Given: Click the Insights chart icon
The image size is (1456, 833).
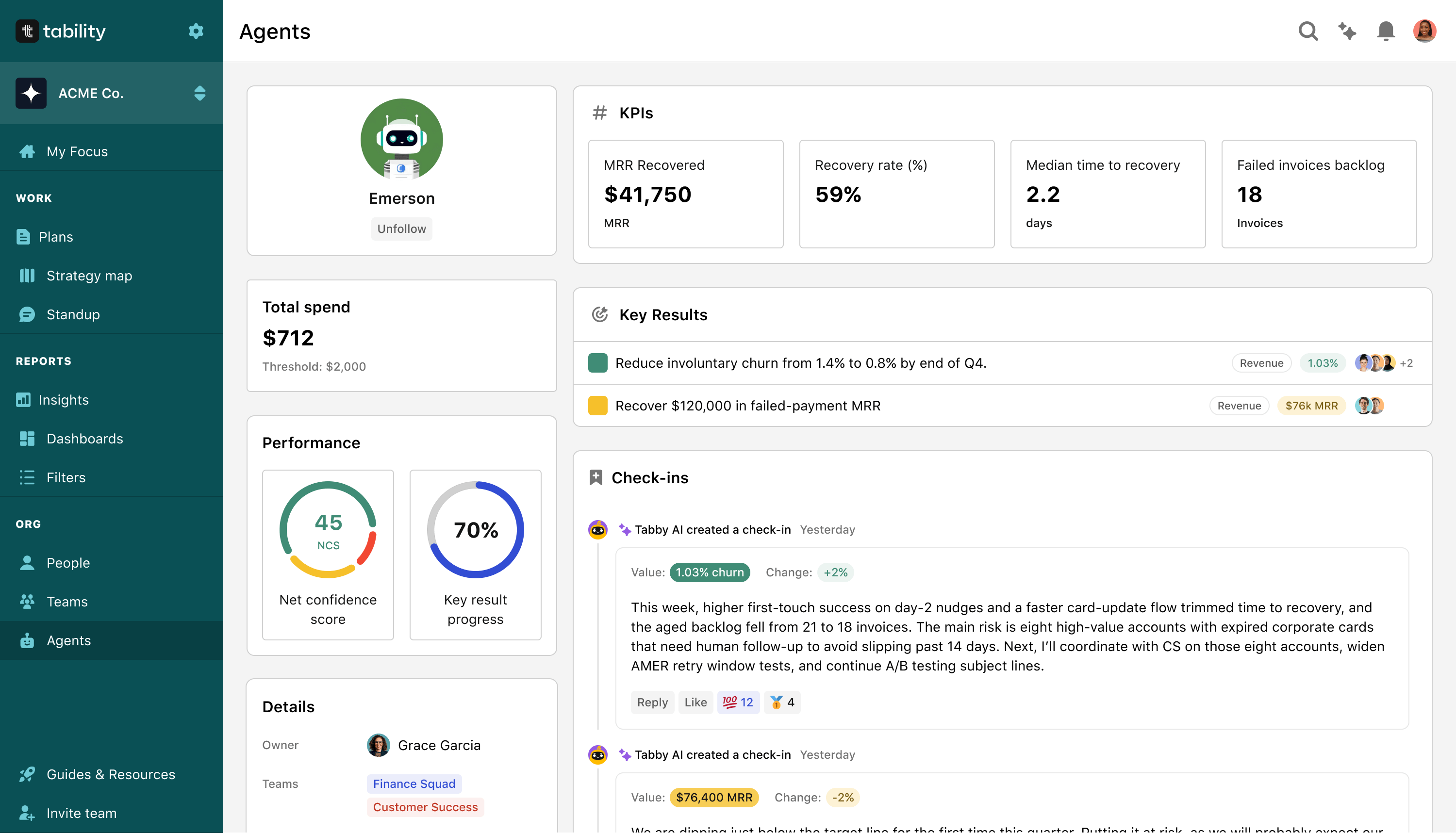Looking at the screenshot, I should click(x=23, y=400).
